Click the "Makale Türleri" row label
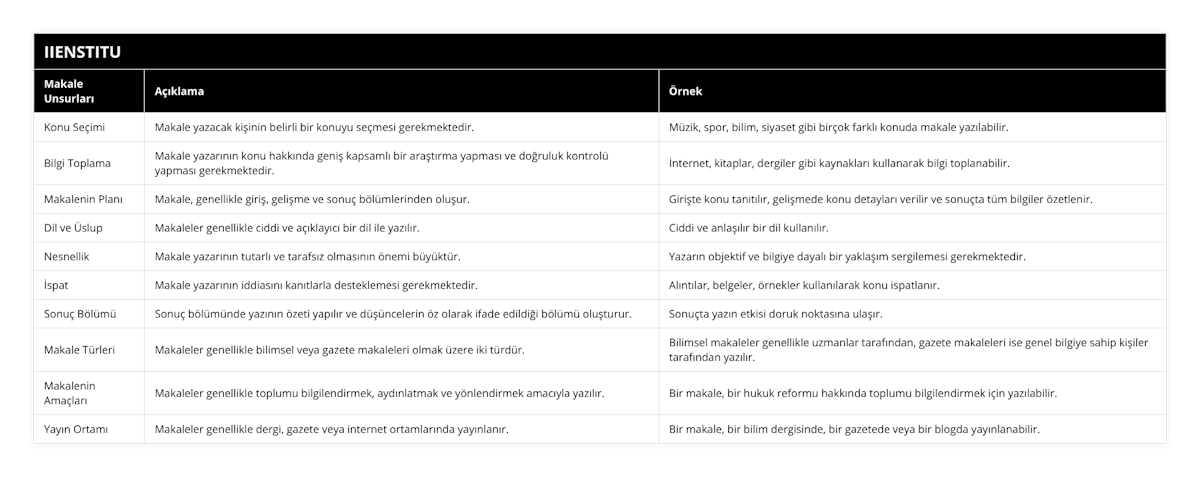1200x477 pixels. point(80,349)
